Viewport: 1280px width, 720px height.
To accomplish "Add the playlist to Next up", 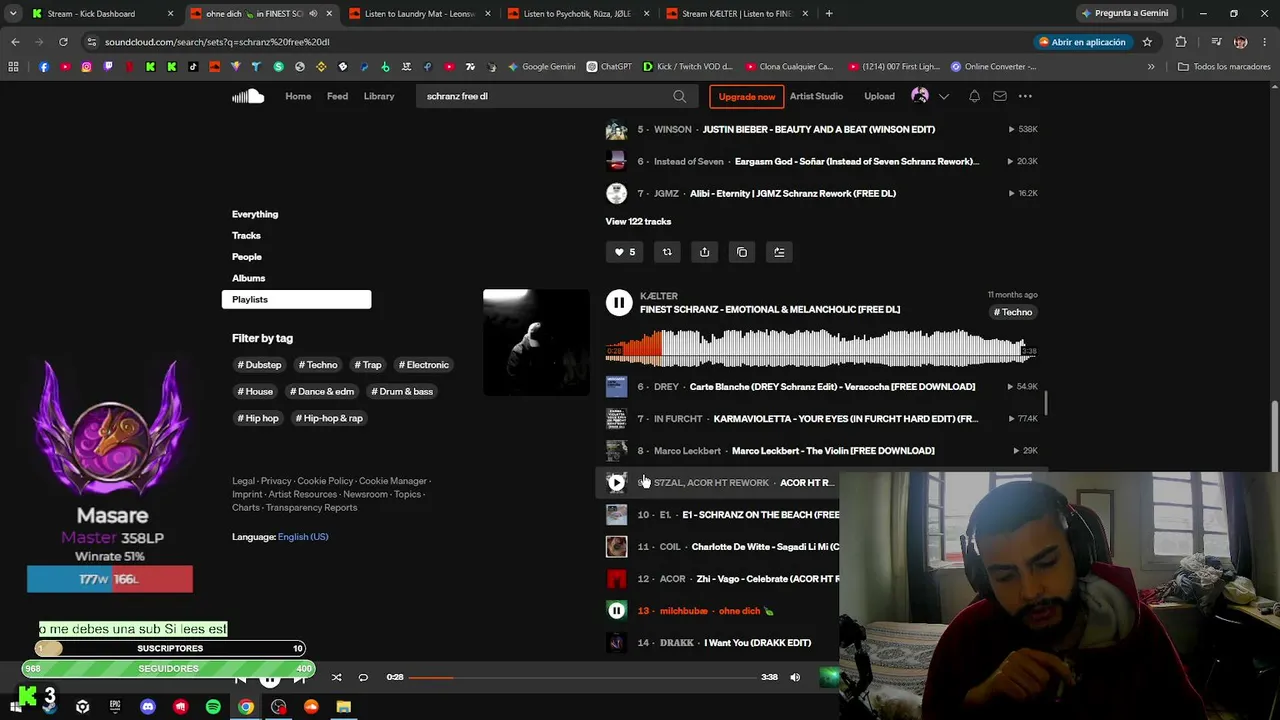I will pyautogui.click(x=779, y=252).
